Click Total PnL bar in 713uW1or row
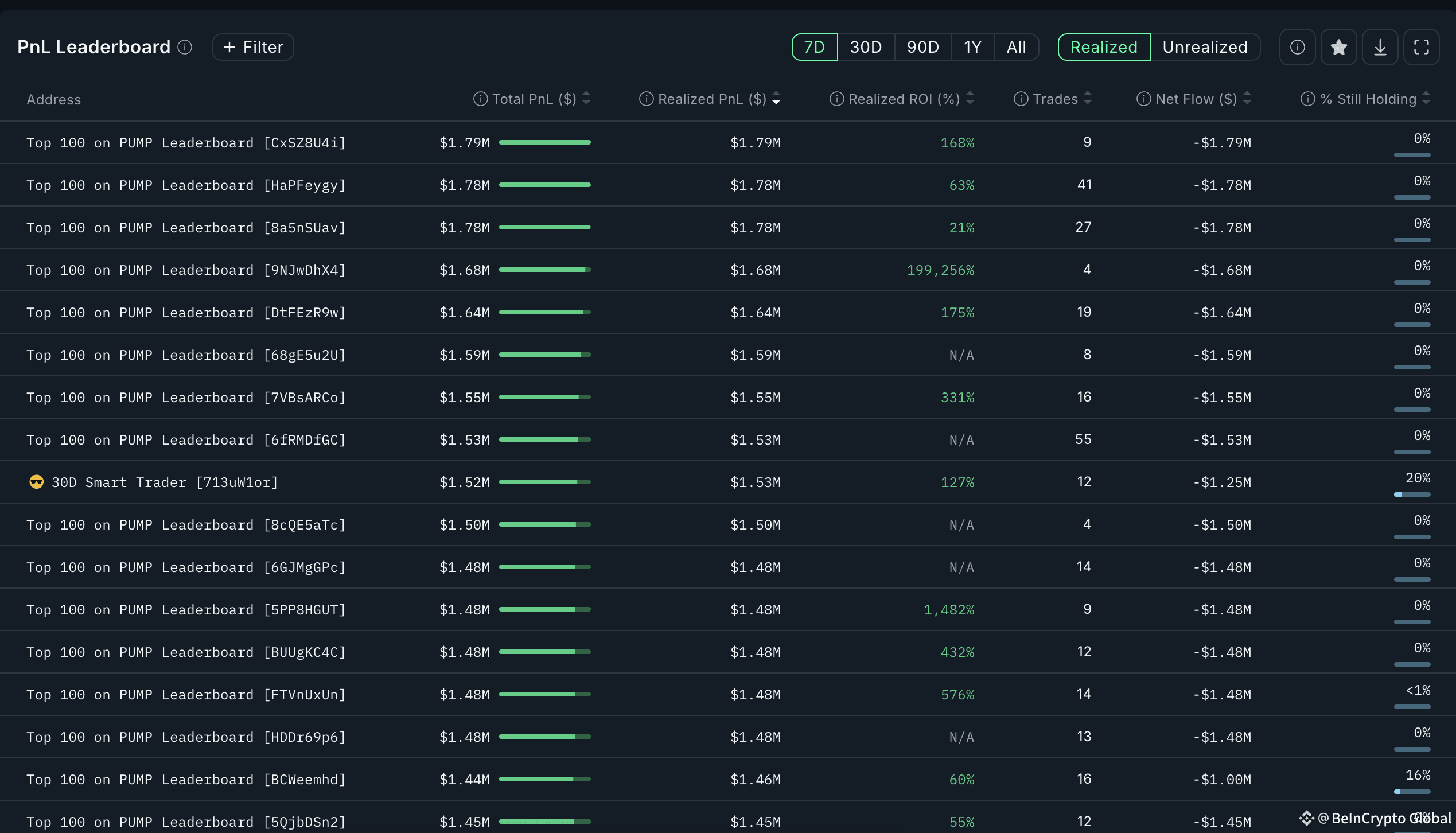1456x833 pixels. (x=545, y=482)
